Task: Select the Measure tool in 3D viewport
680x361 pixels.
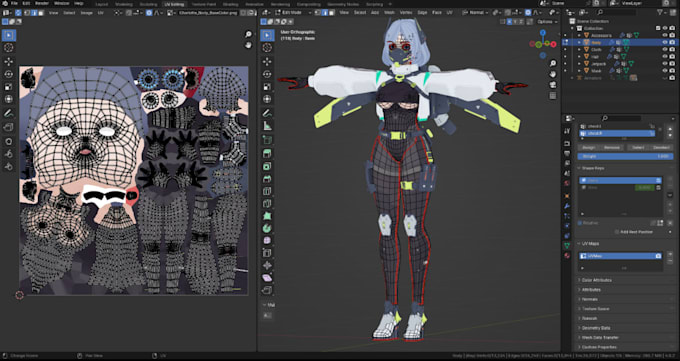Action: click(x=268, y=126)
